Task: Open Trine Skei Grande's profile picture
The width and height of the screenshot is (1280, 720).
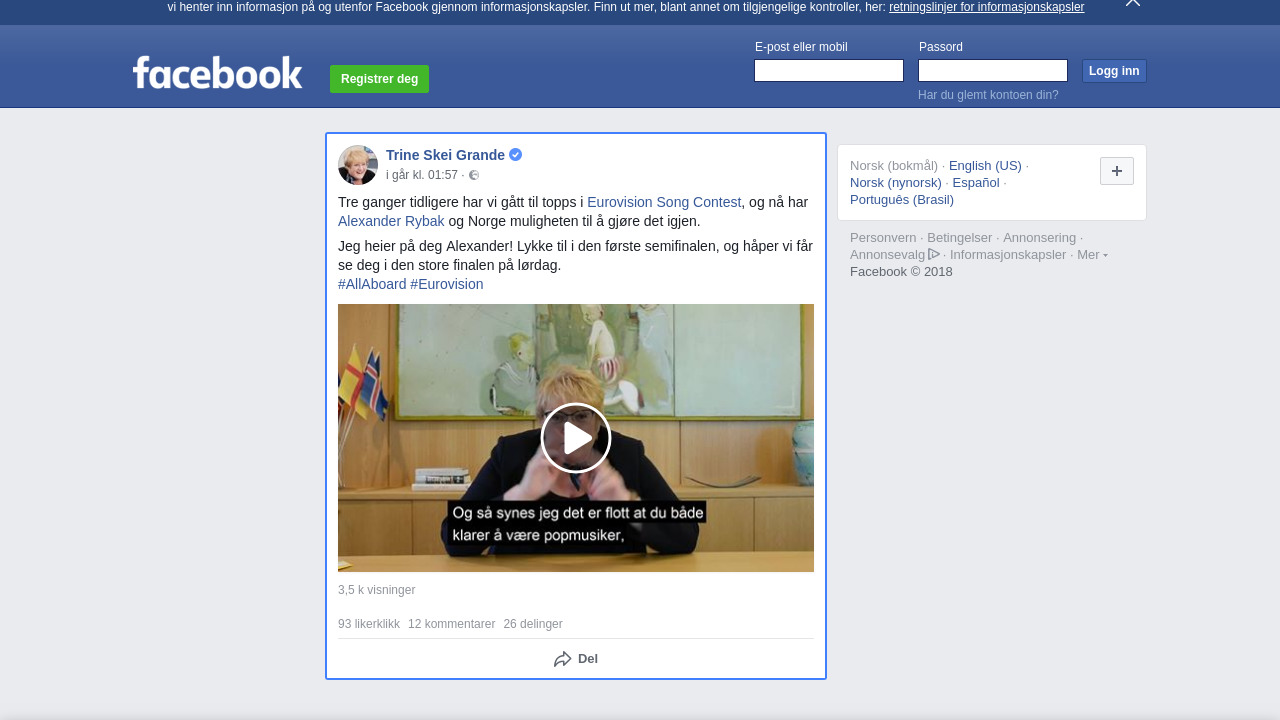Action: coord(358,165)
